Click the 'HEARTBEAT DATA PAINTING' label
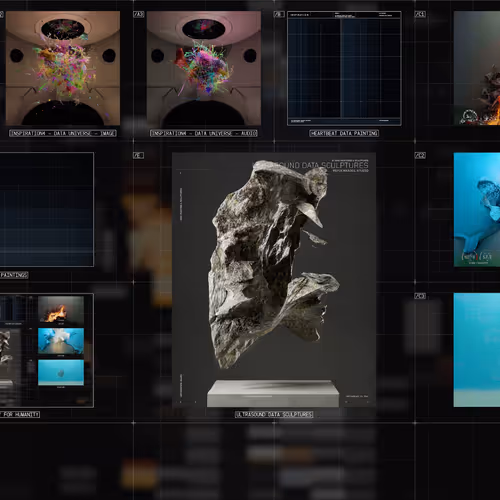500x500 pixels. pos(344,133)
